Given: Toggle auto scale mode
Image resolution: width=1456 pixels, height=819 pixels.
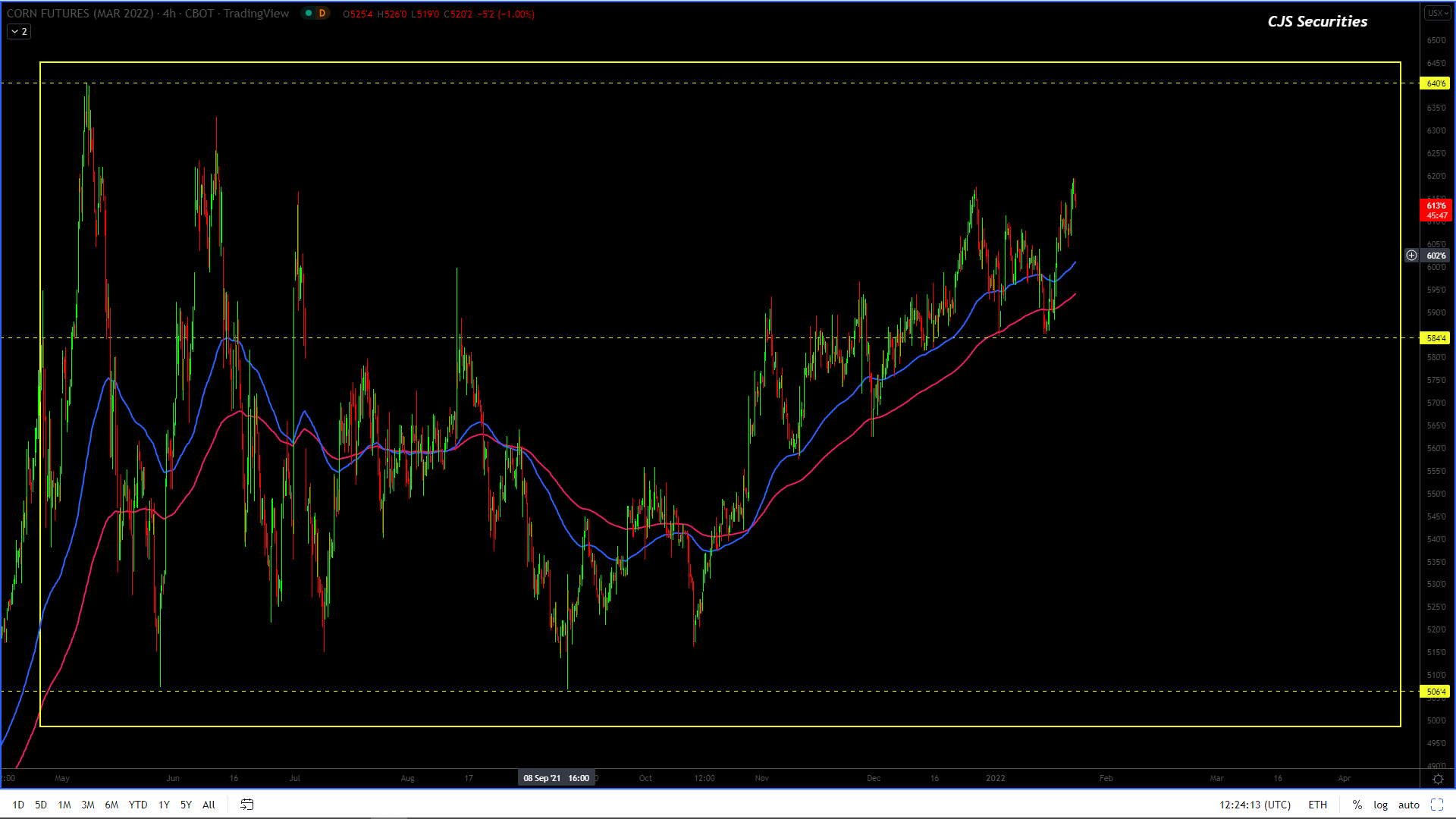Looking at the screenshot, I should [x=1408, y=805].
